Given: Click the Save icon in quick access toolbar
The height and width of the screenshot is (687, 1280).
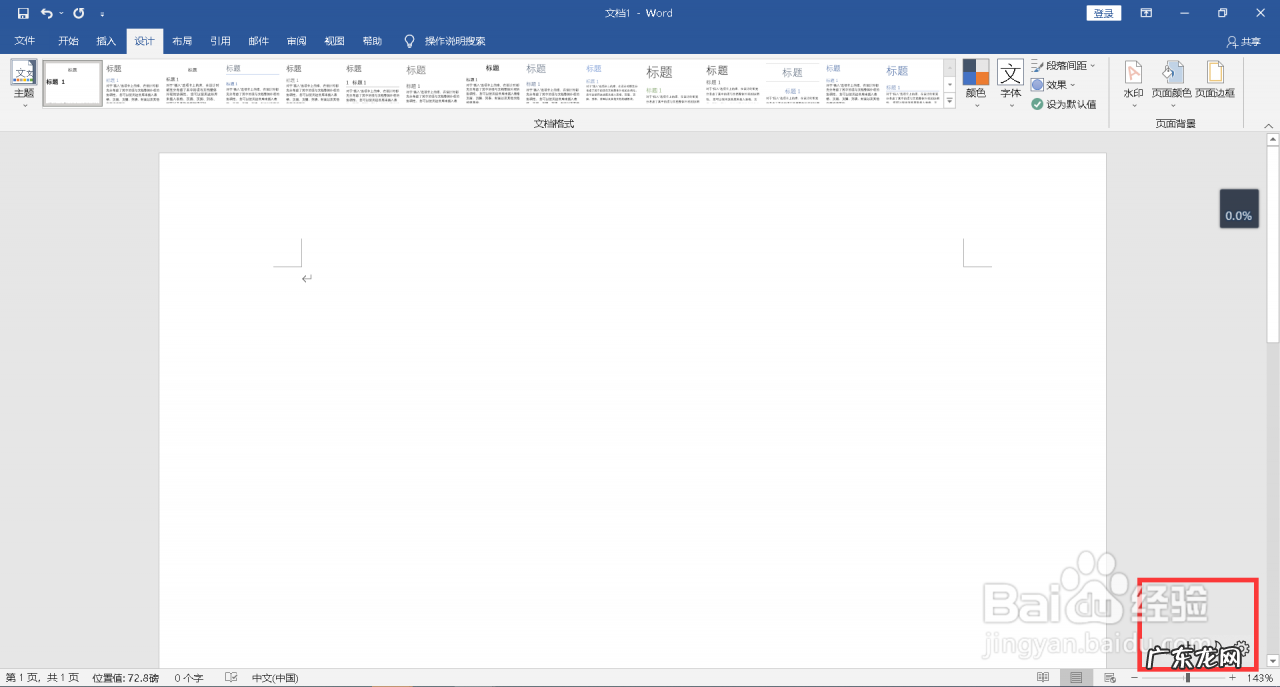Looking at the screenshot, I should click(23, 14).
